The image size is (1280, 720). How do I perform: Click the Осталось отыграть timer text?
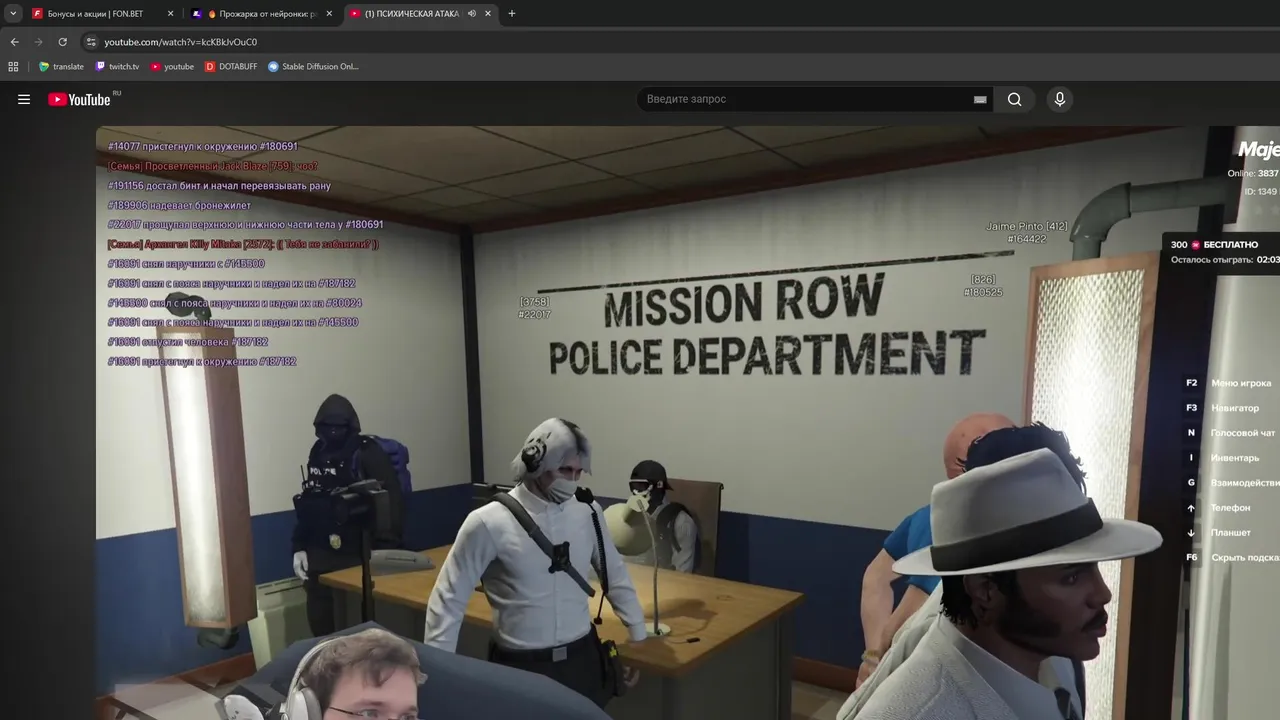[1225, 260]
